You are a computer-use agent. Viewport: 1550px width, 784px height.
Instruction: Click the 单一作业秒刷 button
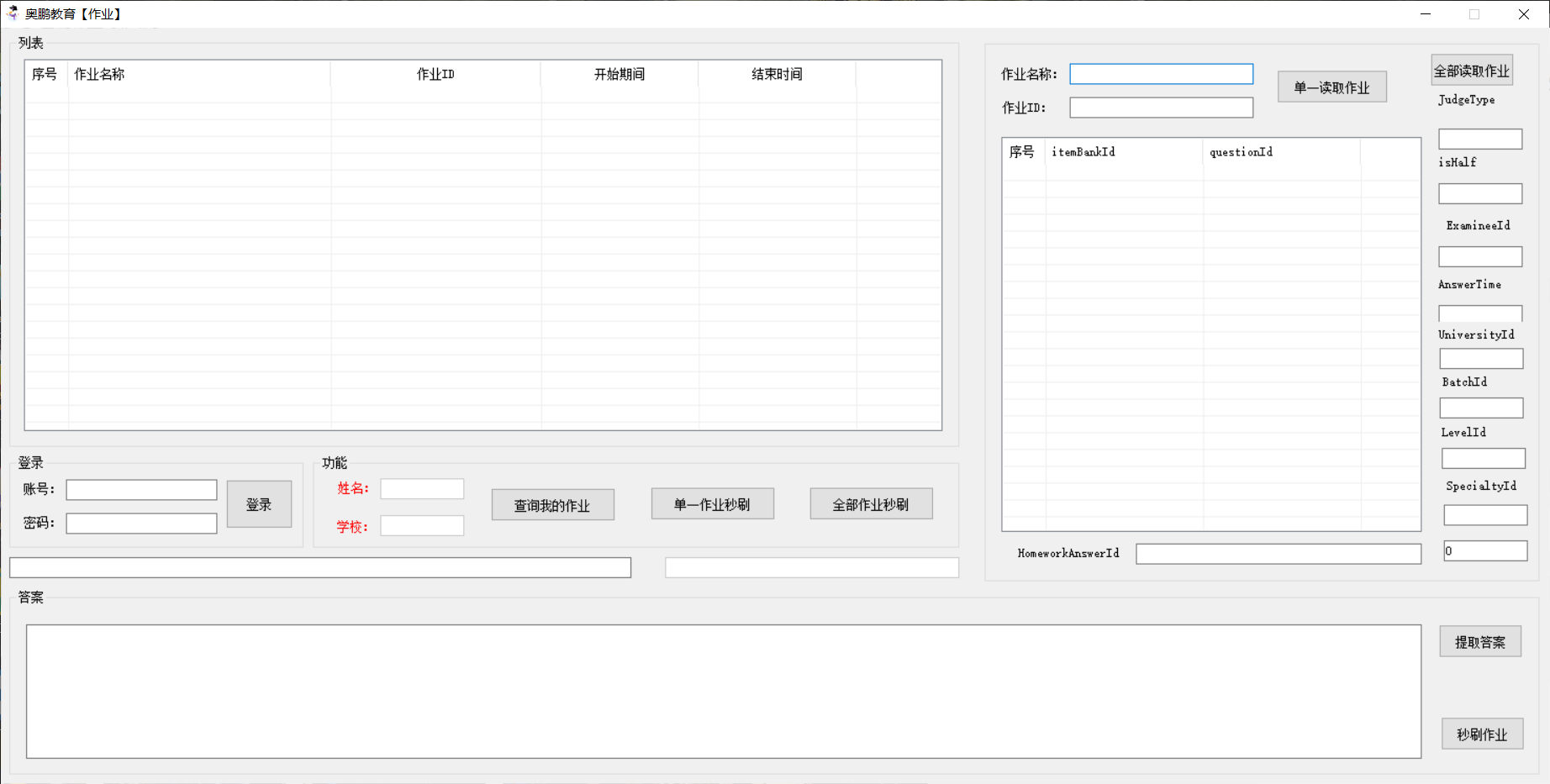[x=712, y=504]
